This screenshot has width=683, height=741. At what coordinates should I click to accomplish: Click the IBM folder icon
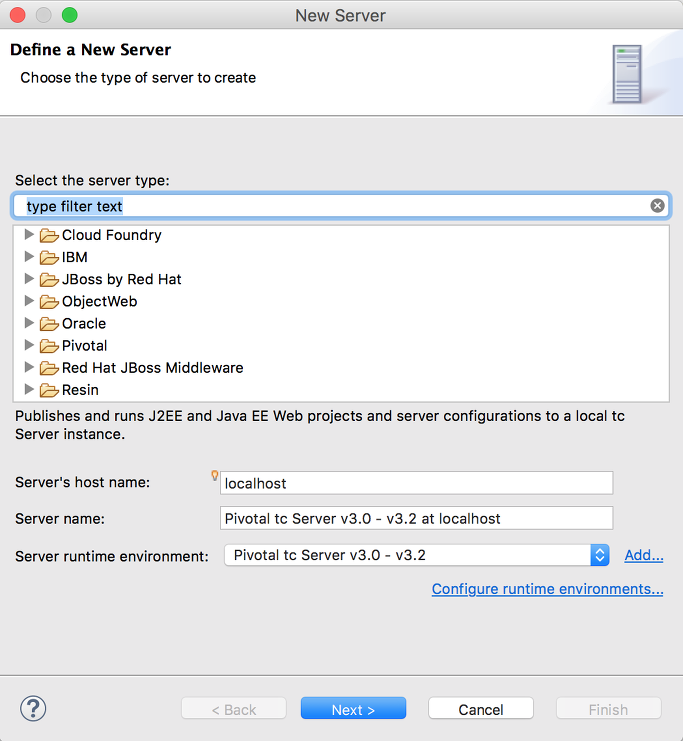(x=49, y=257)
